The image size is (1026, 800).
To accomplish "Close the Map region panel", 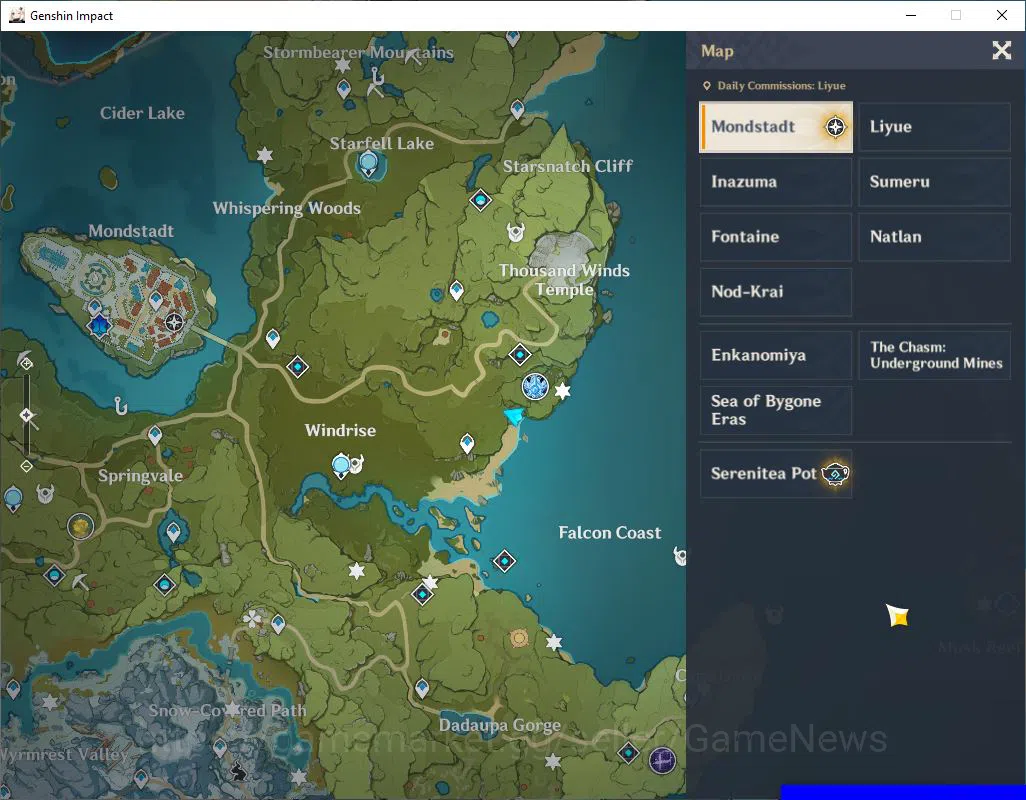I will coord(1001,50).
